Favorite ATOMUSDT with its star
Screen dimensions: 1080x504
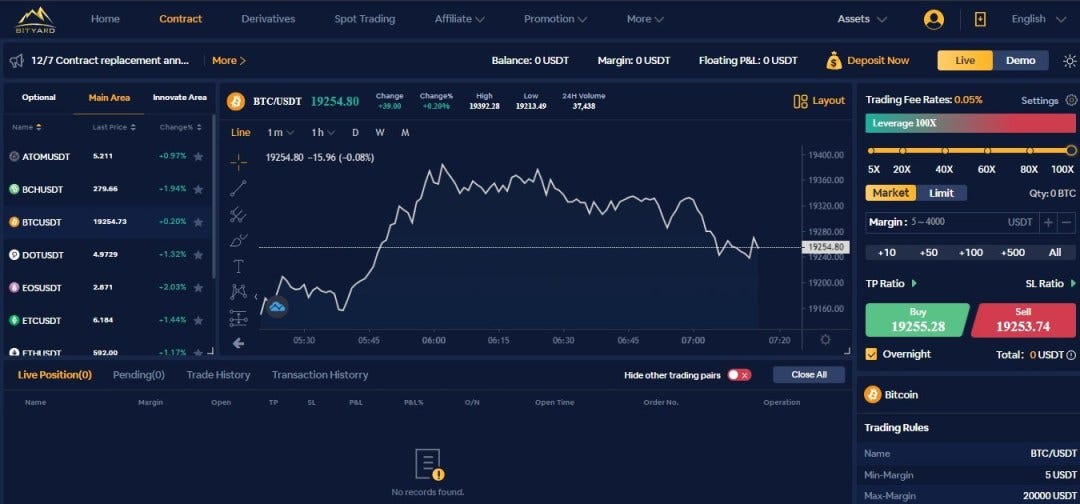click(x=198, y=156)
